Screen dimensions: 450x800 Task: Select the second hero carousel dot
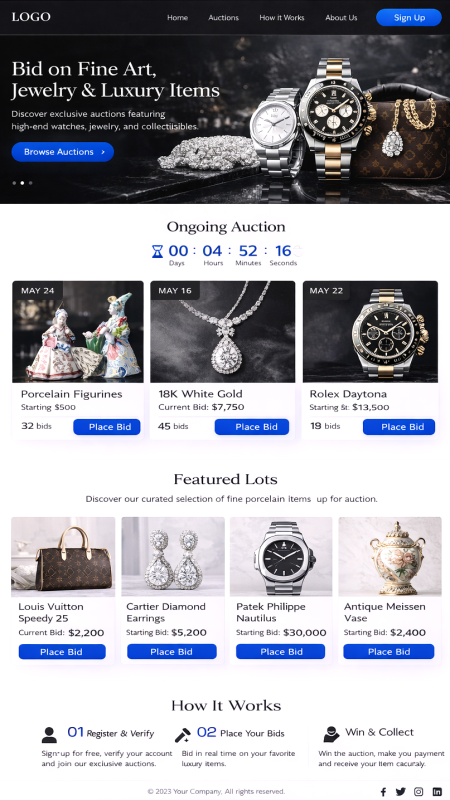[22, 183]
